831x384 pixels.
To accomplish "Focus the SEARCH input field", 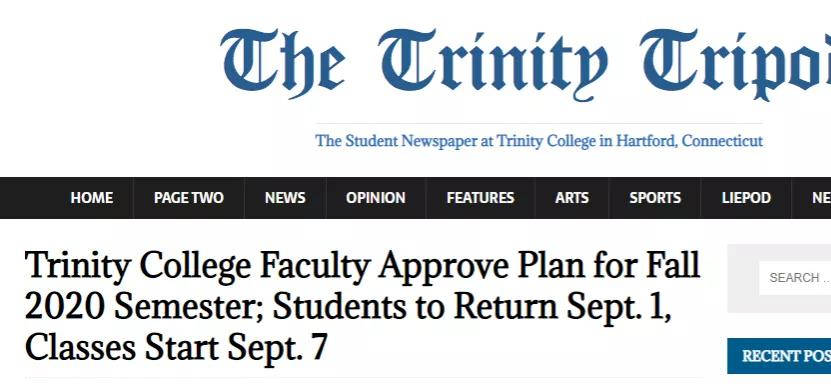I will coord(795,278).
